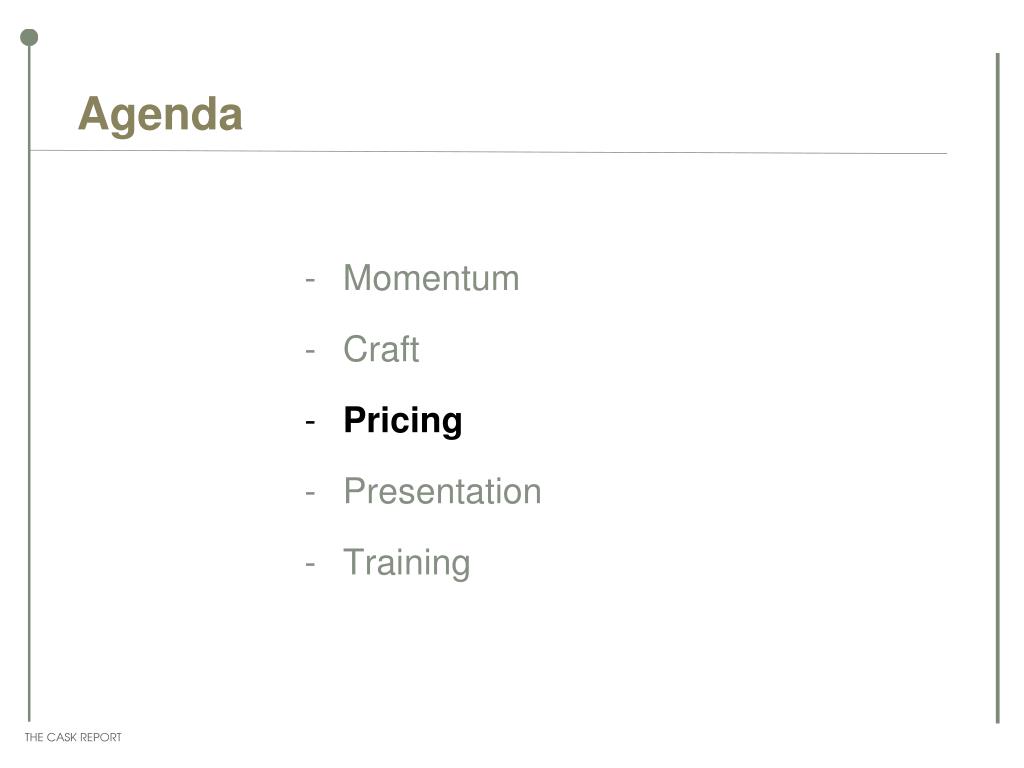Click the thick vertical bar on right edge
This screenshot has width=1024, height=768.
(x=998, y=389)
